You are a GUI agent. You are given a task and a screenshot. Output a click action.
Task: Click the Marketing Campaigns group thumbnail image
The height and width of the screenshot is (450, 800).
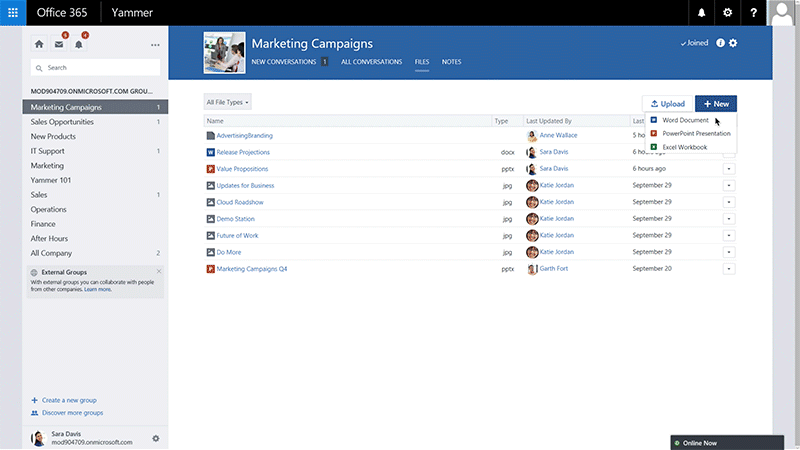[x=224, y=53]
